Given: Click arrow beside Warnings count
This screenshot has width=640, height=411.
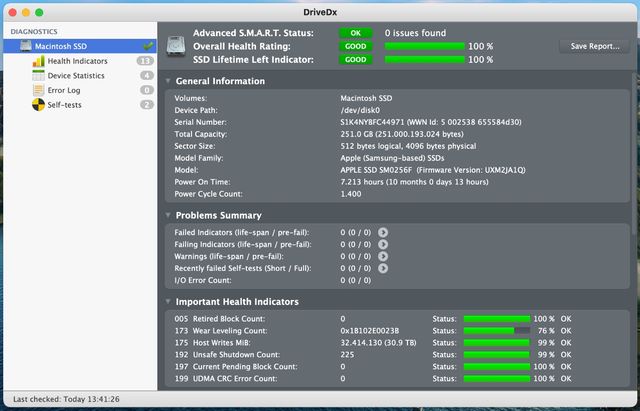Looking at the screenshot, I should coord(383,256).
